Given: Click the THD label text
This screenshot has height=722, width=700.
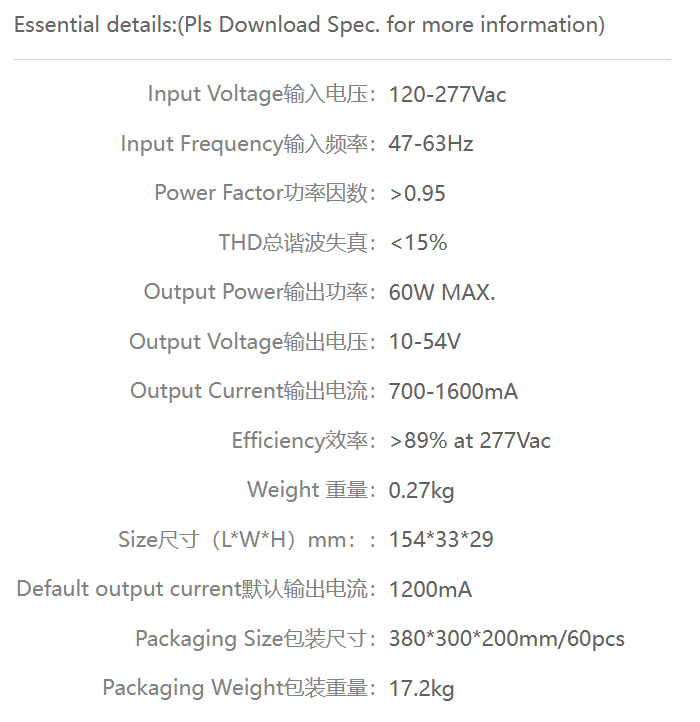Looking at the screenshot, I should (298, 242).
